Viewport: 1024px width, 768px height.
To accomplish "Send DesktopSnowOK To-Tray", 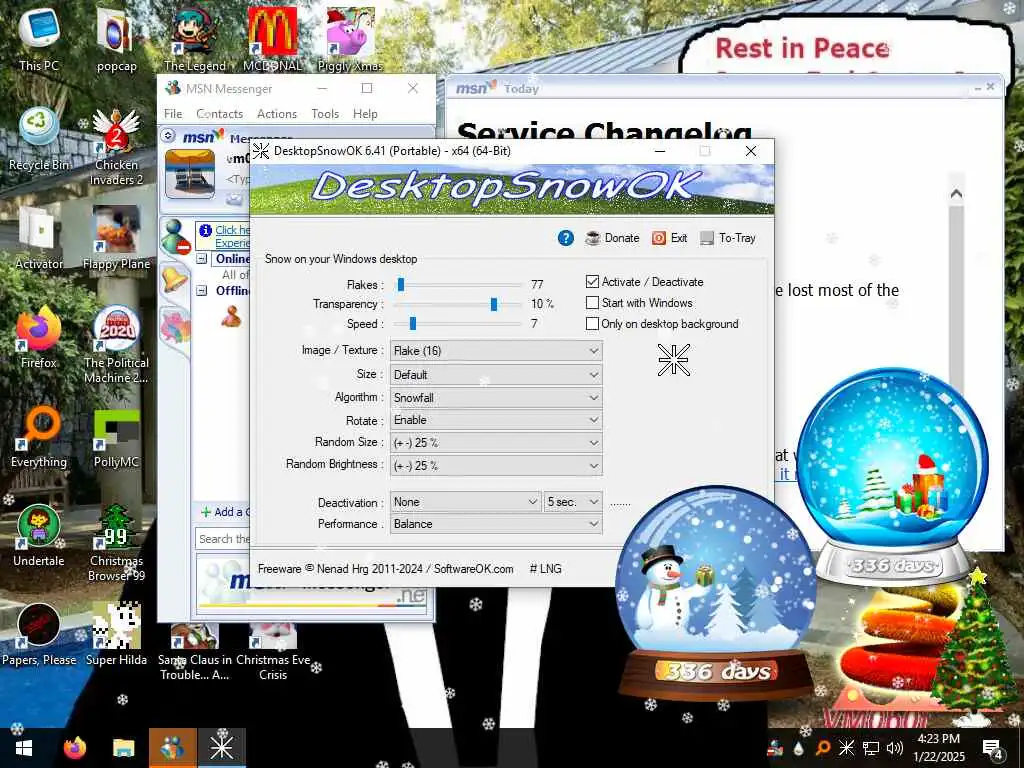I will (x=728, y=238).
